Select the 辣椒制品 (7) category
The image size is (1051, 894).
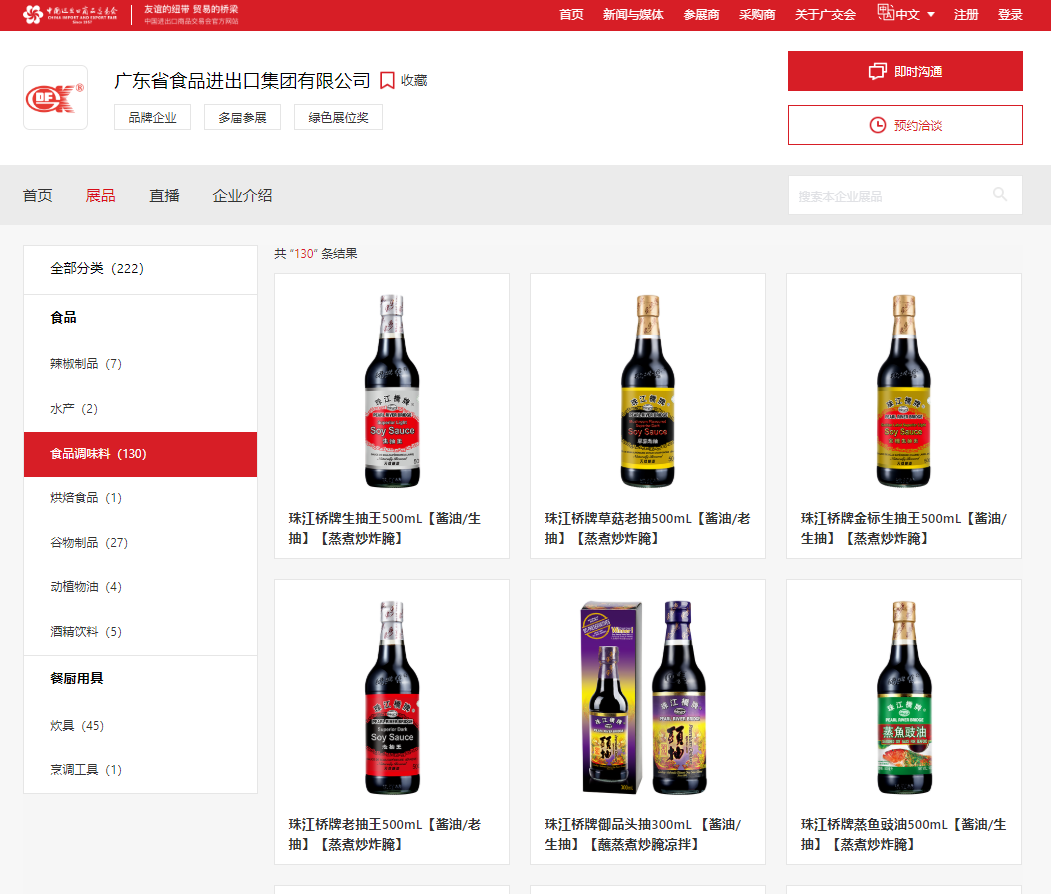pos(85,363)
